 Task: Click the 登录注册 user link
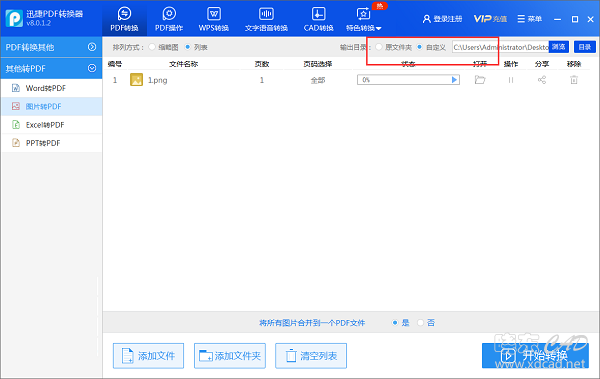[x=442, y=19]
